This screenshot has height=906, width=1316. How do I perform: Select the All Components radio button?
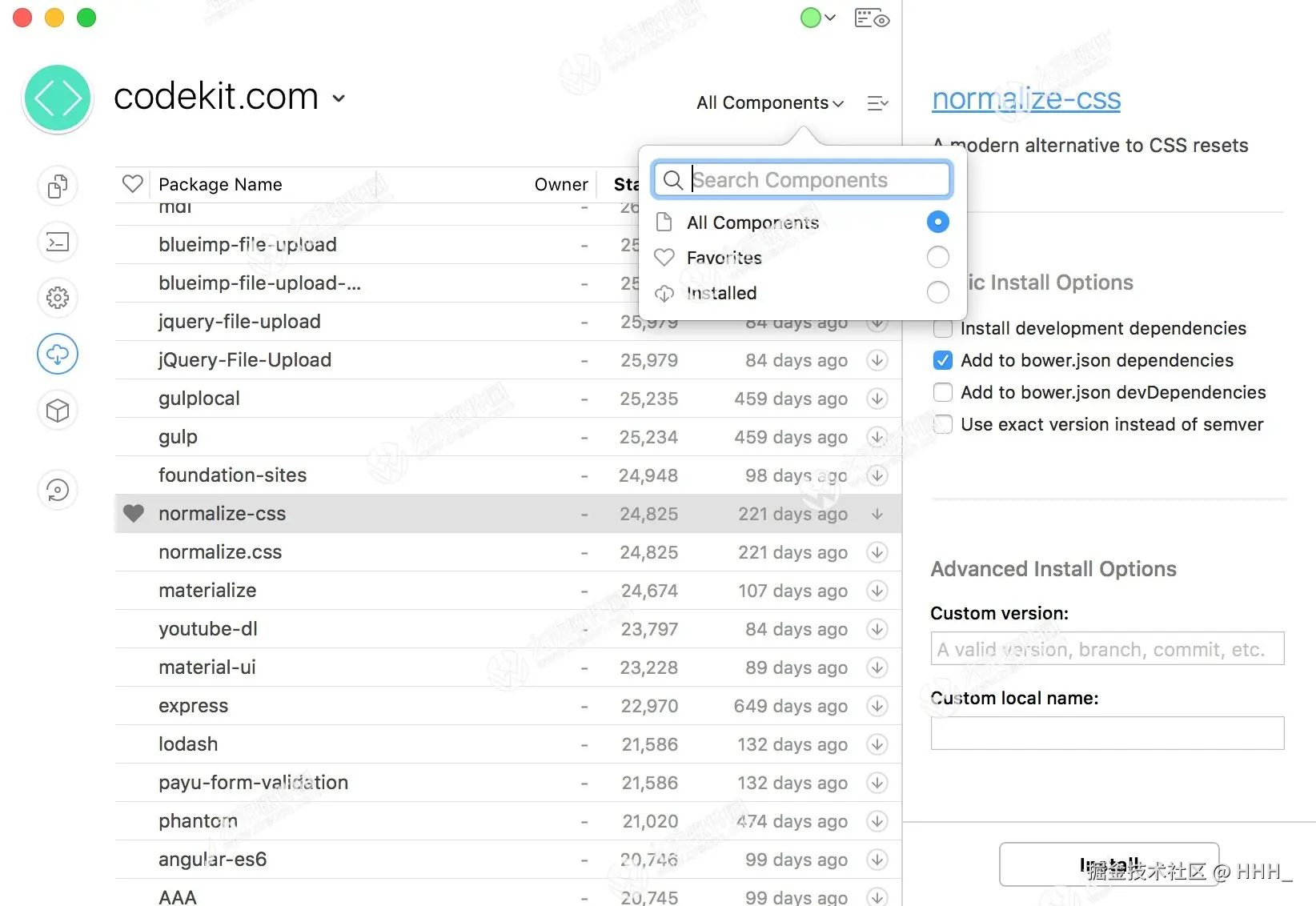[937, 222]
